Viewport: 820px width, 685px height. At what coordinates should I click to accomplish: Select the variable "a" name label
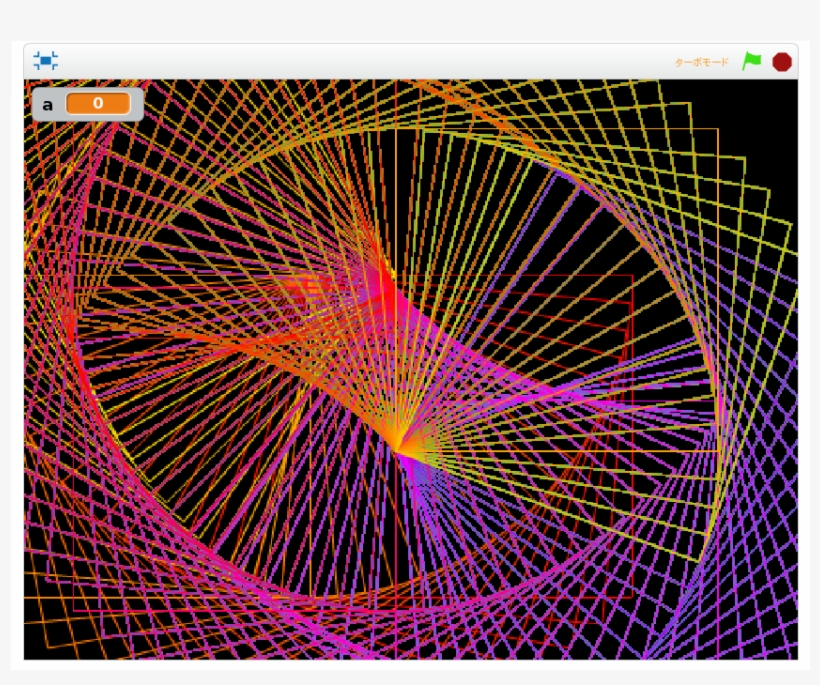pos(47,104)
